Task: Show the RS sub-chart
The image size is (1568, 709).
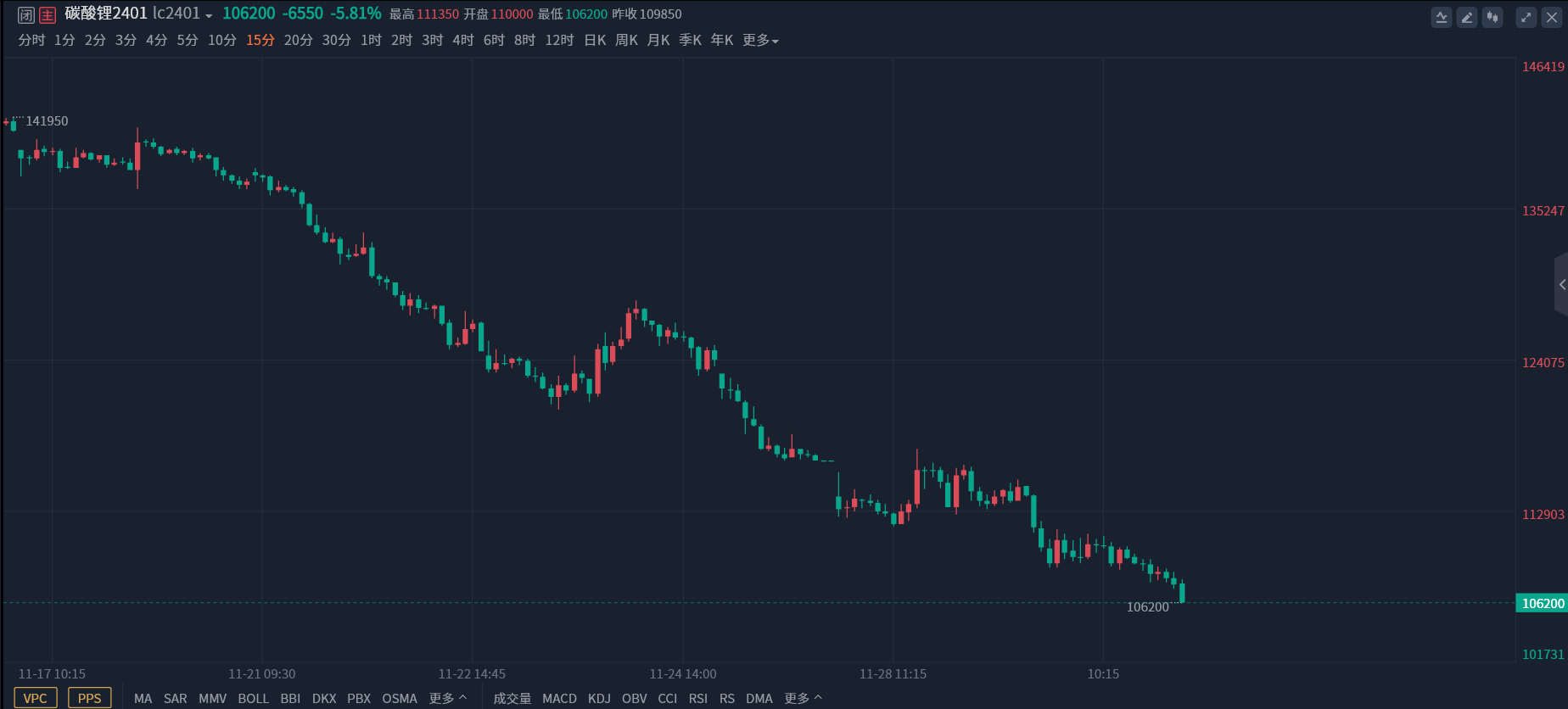Action: (x=727, y=698)
